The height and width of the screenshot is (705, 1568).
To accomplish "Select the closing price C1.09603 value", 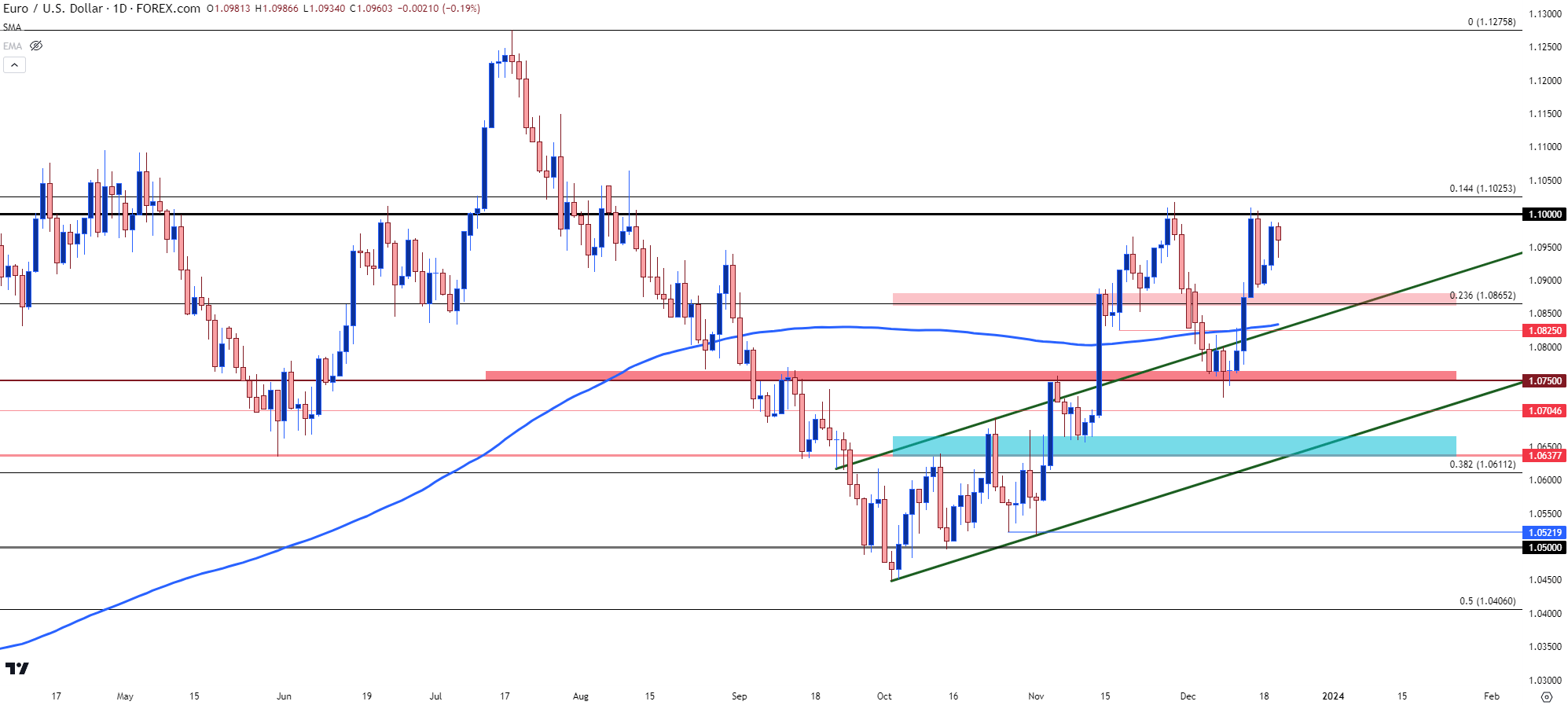I will pyautogui.click(x=371, y=9).
